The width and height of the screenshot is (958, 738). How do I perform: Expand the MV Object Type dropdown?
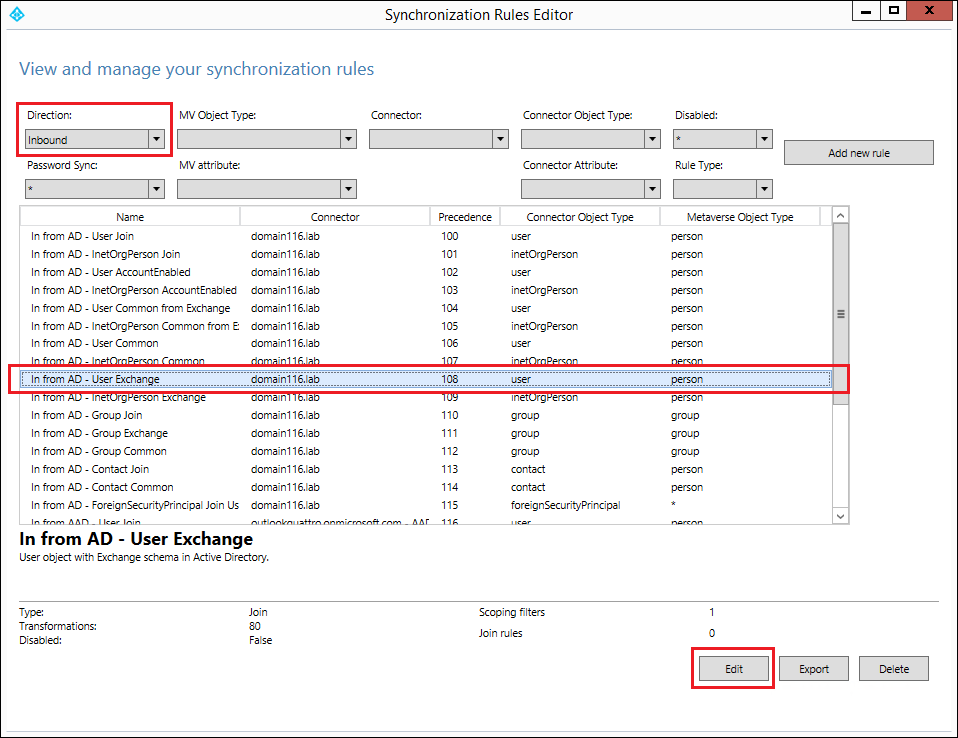[x=267, y=139]
